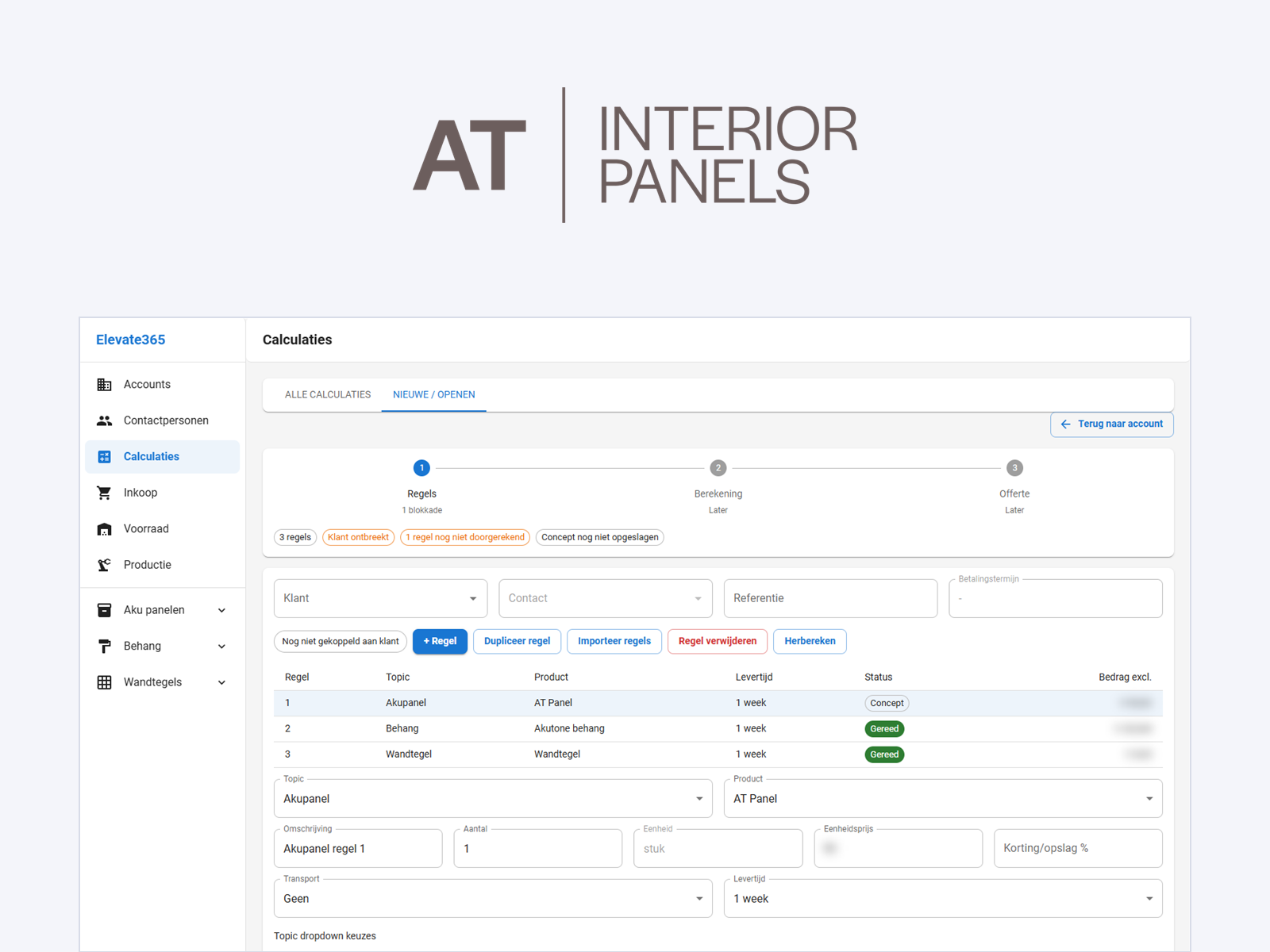1270x952 pixels.
Task: Open the Klant dropdown
Action: (x=381, y=598)
